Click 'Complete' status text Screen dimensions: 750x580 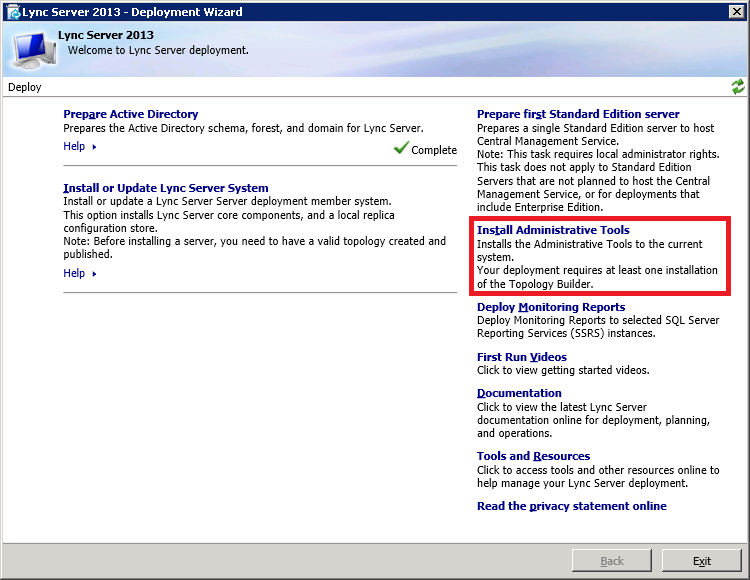click(434, 150)
